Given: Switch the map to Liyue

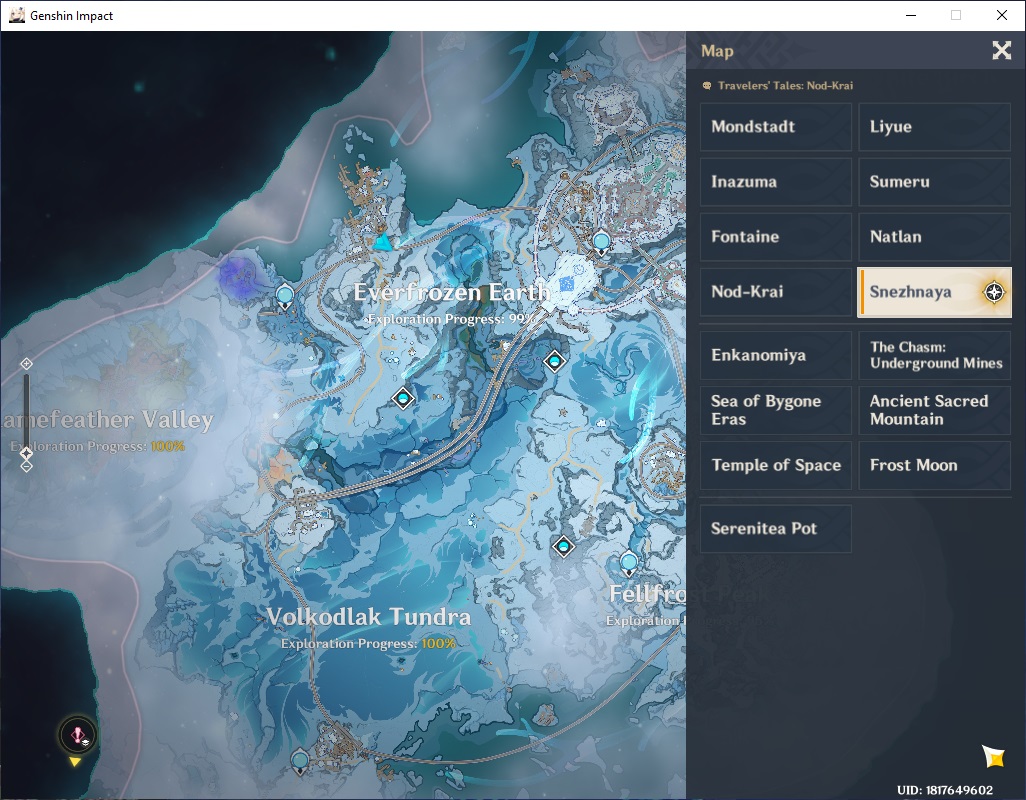Looking at the screenshot, I should coord(934,127).
